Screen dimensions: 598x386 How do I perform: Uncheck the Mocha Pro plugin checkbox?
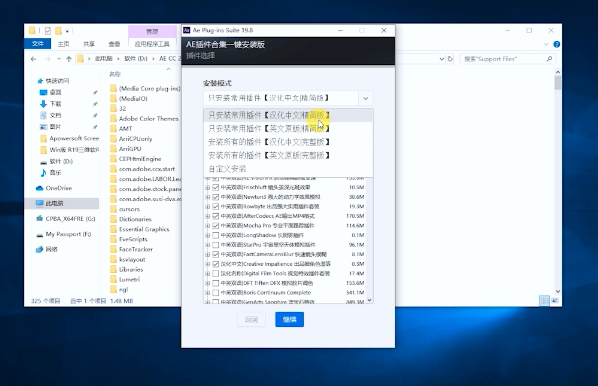click(x=215, y=225)
